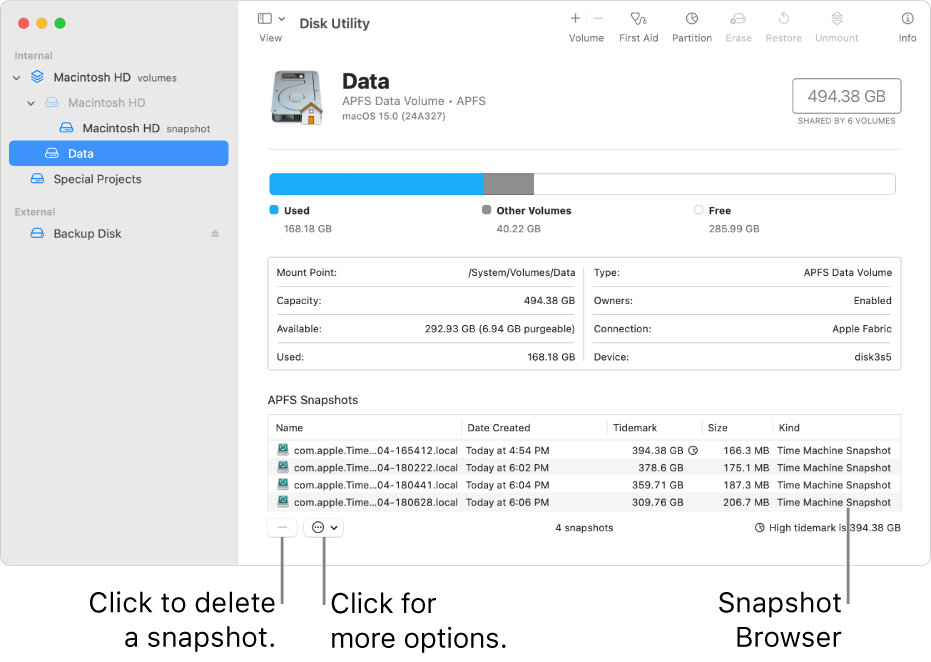Click the Unmount toolbar icon
This screenshot has height=662, width=931.
837,19
